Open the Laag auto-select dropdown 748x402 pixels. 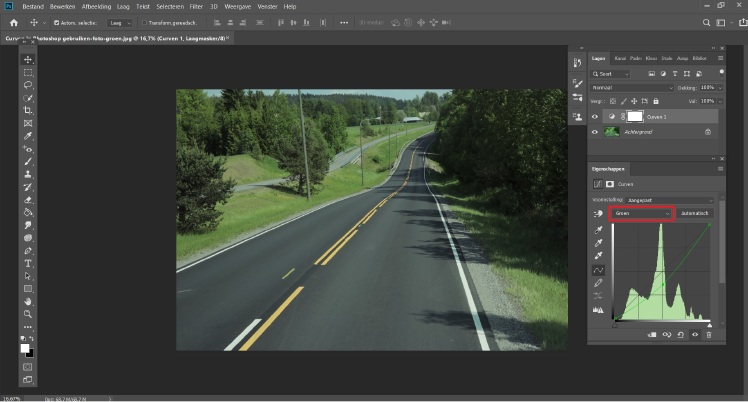coord(119,23)
